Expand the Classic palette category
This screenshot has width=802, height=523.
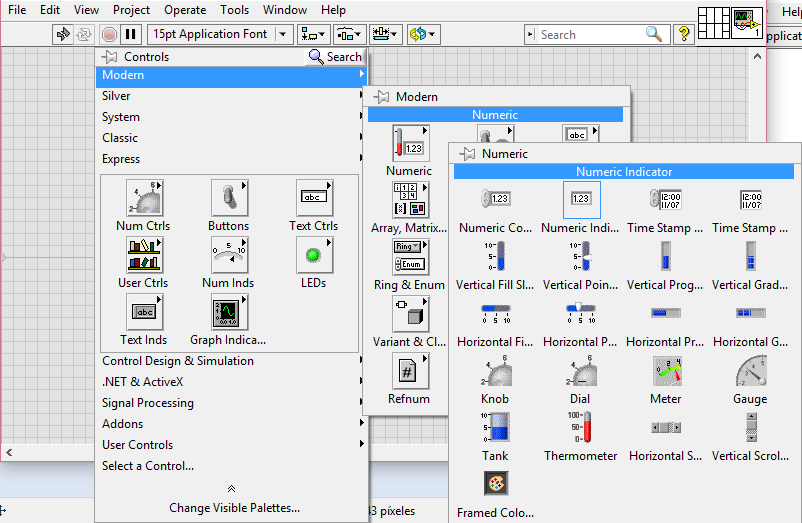[x=231, y=138]
